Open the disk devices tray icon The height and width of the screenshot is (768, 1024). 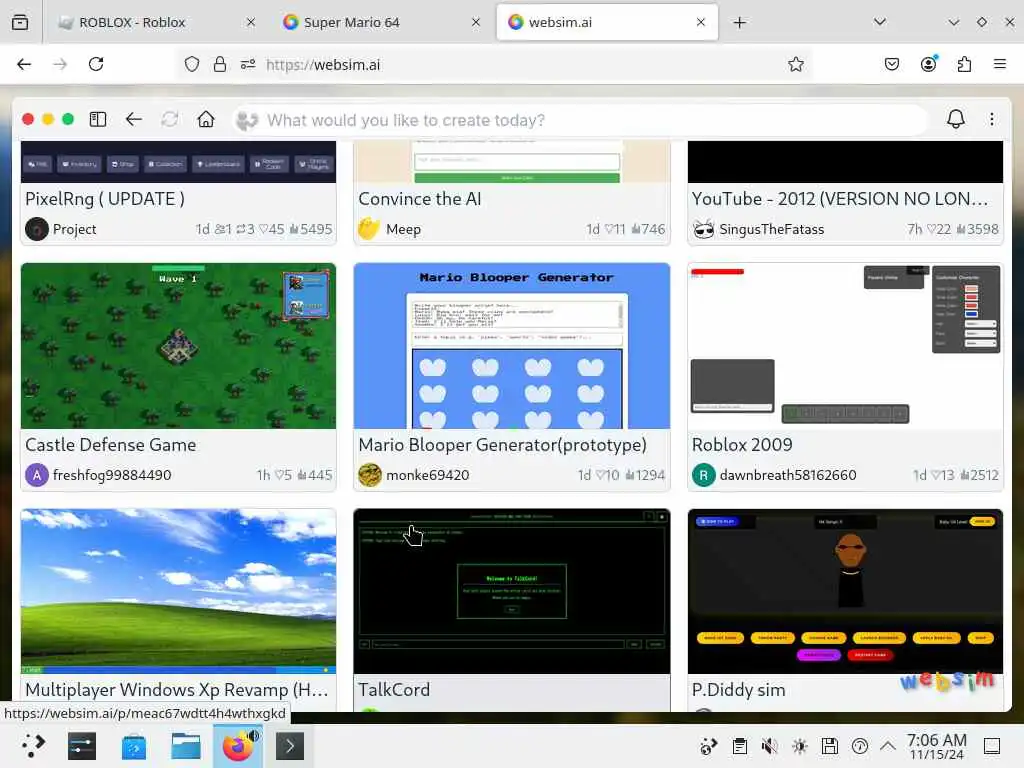pyautogui.click(x=829, y=746)
